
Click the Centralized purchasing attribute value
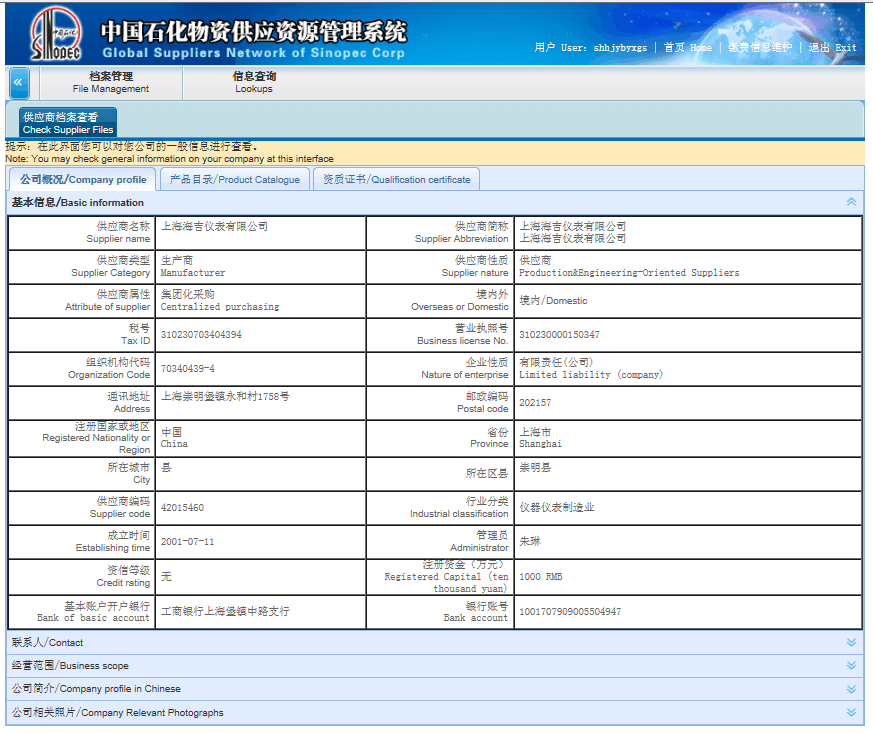pos(220,307)
